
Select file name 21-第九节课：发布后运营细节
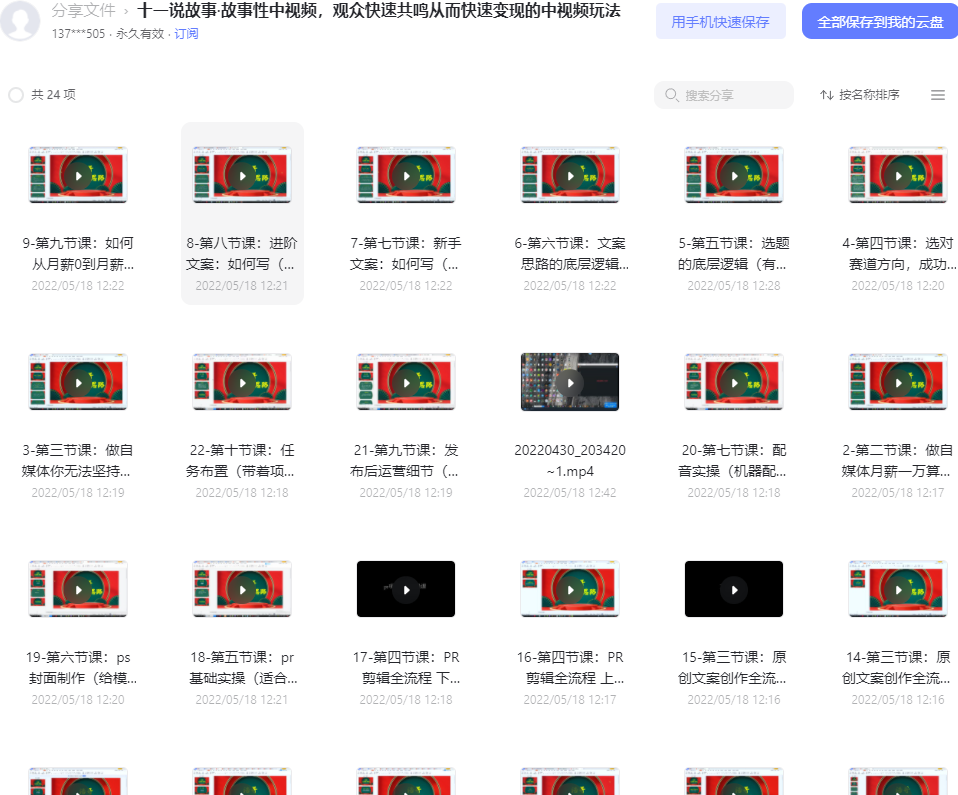tap(406, 461)
